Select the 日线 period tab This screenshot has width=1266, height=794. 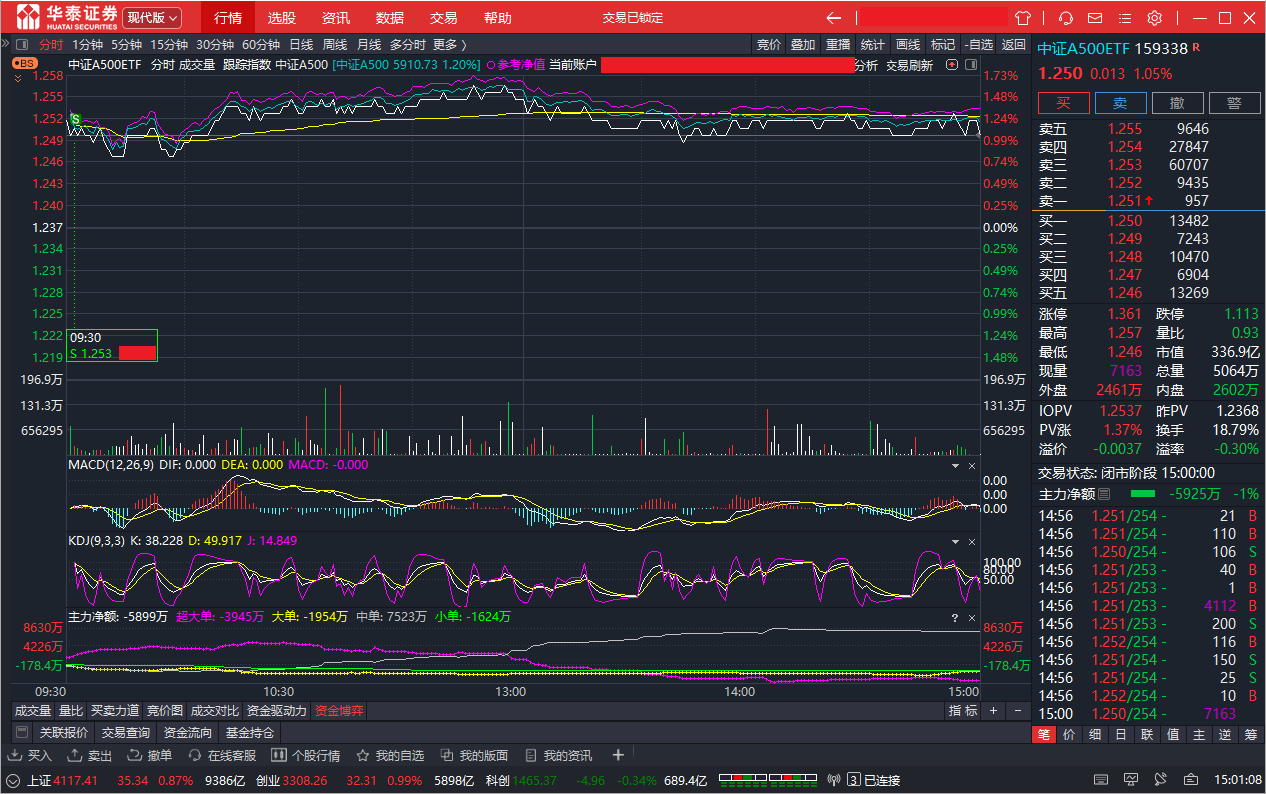(301, 44)
